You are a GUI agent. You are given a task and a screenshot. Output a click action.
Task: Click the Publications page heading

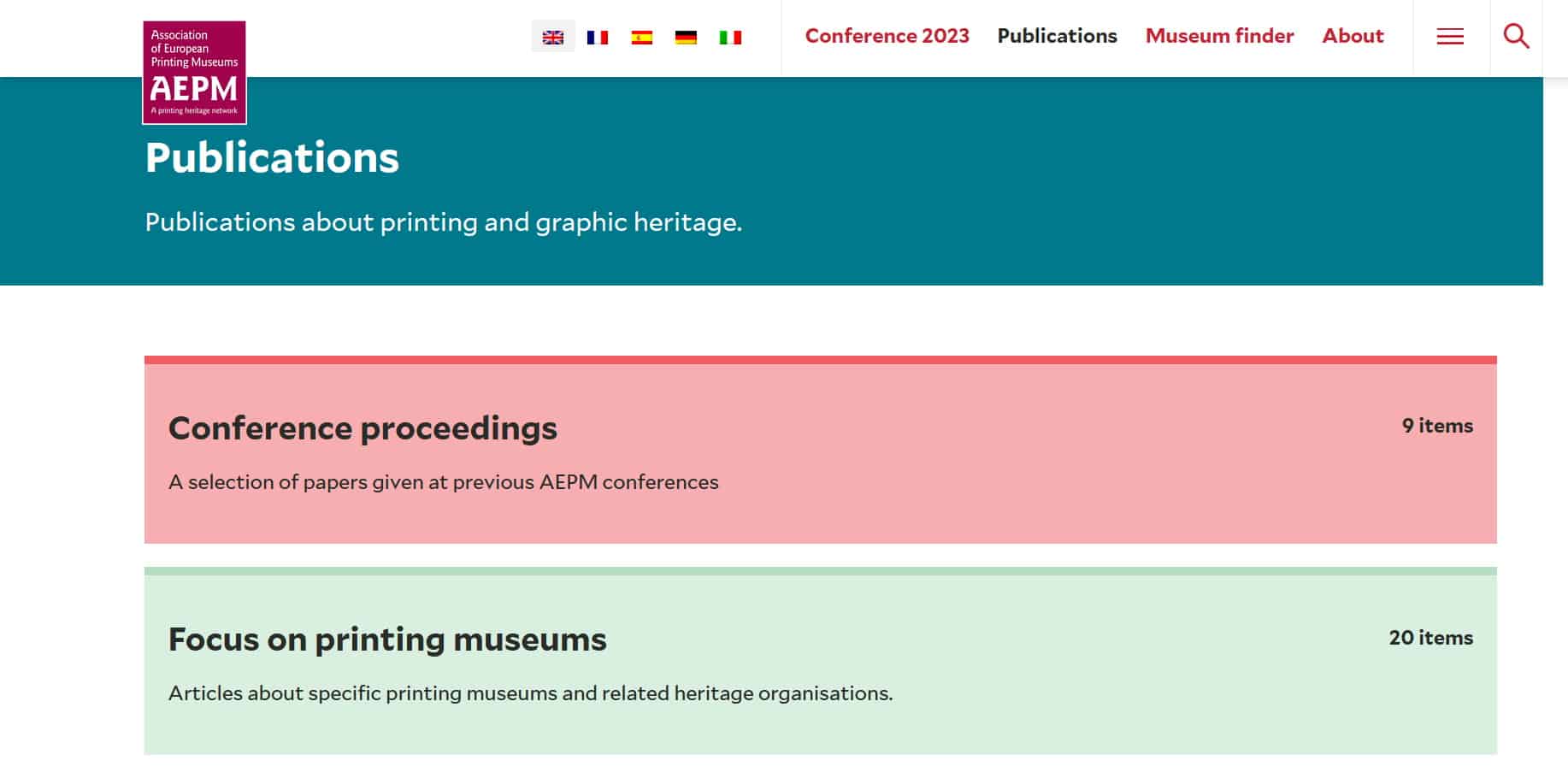(x=272, y=157)
